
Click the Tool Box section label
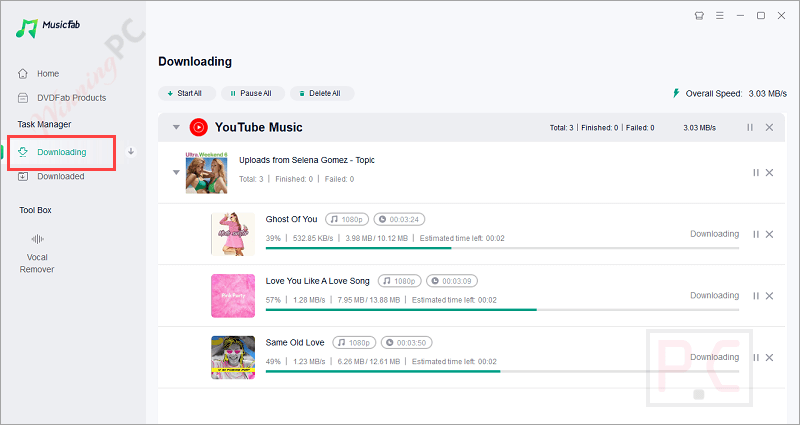(x=35, y=210)
